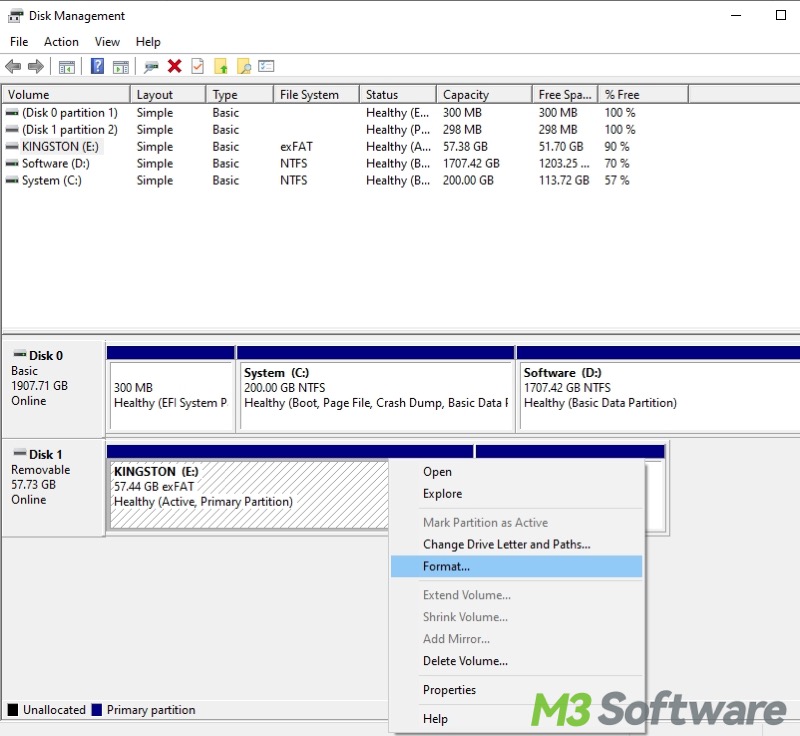Click the disk icon beside (Disk 0 partition 1)
This screenshot has height=736, width=800.
tap(12, 113)
